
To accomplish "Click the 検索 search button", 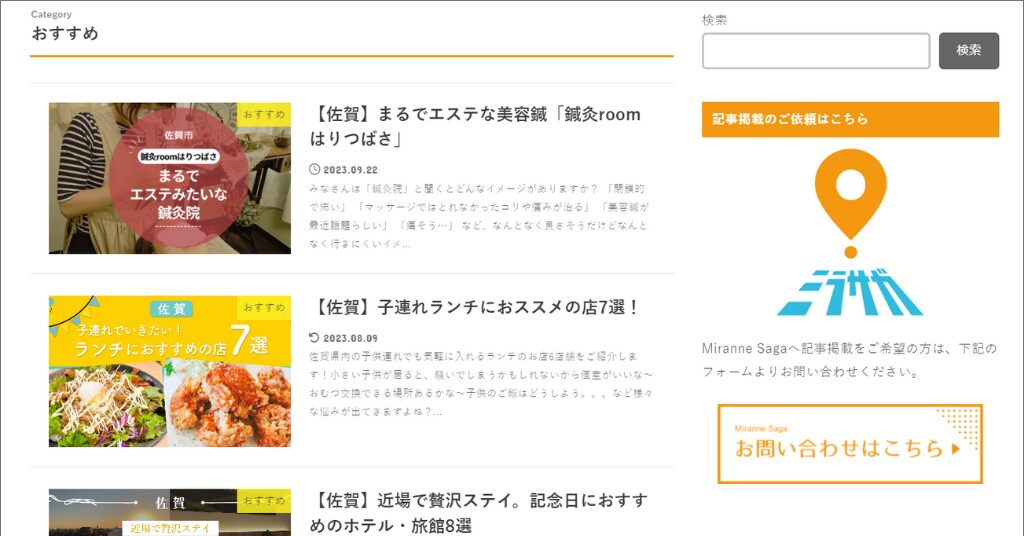I will (x=968, y=50).
